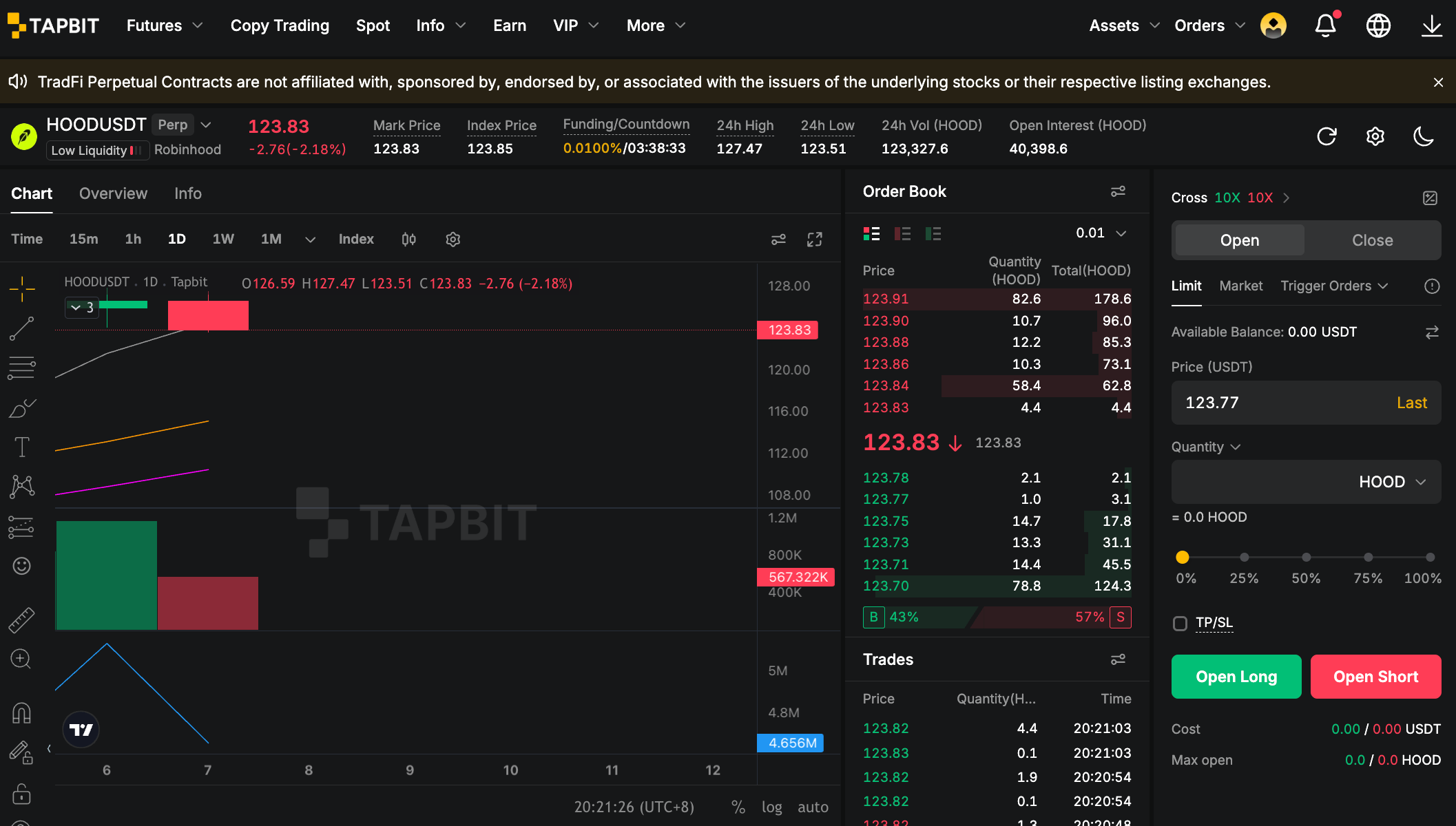The image size is (1456, 826).
Task: Select the Market order tab
Action: point(1240,286)
